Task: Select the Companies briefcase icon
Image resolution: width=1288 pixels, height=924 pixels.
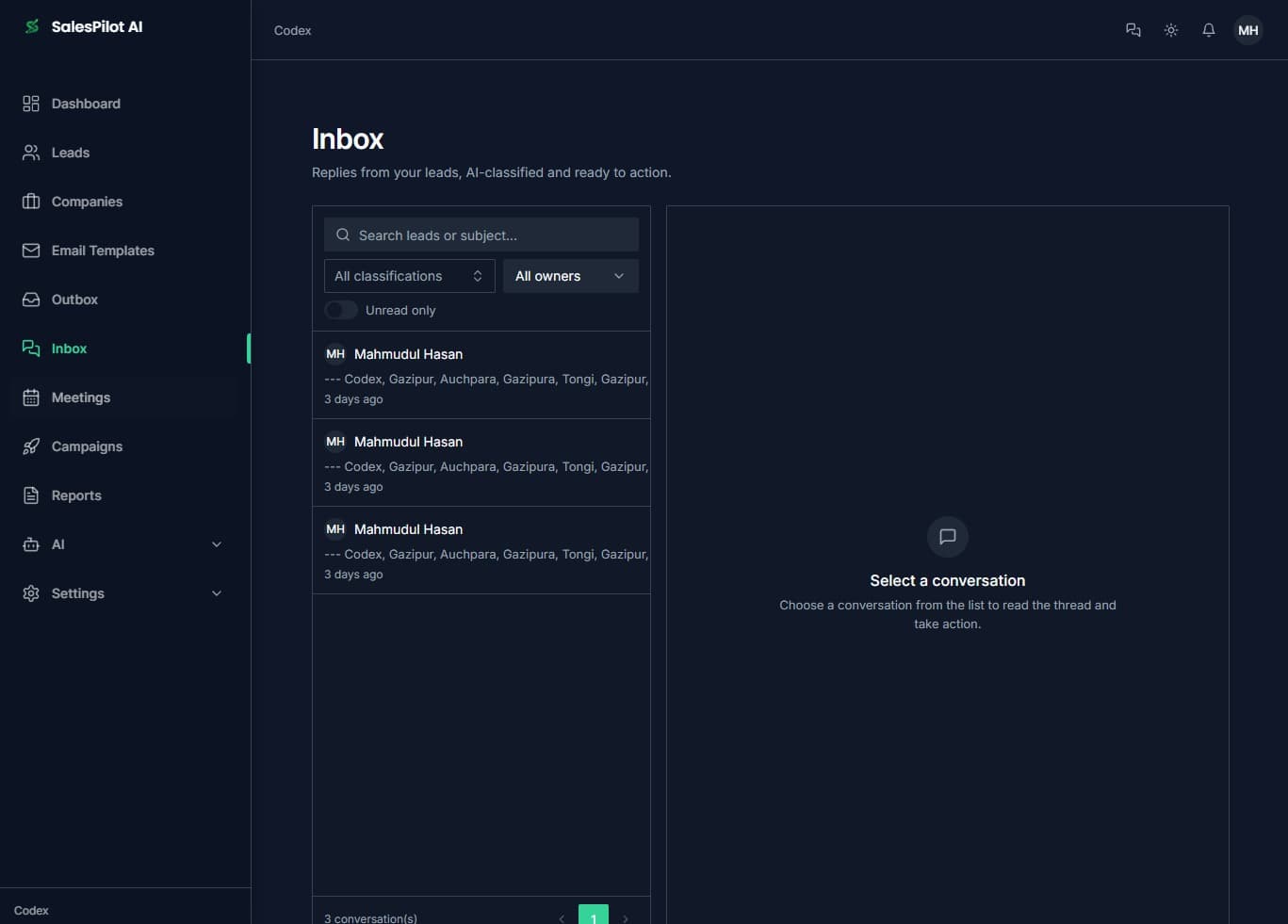Action: click(x=31, y=202)
